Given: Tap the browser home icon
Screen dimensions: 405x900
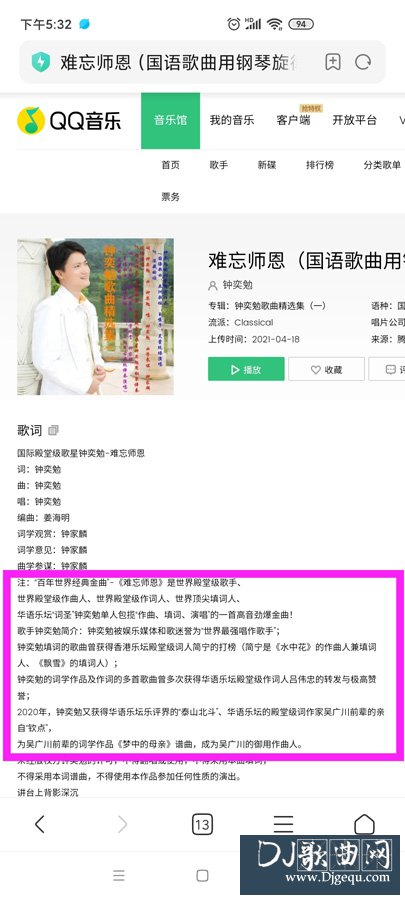Looking at the screenshot, I should coord(364,824).
